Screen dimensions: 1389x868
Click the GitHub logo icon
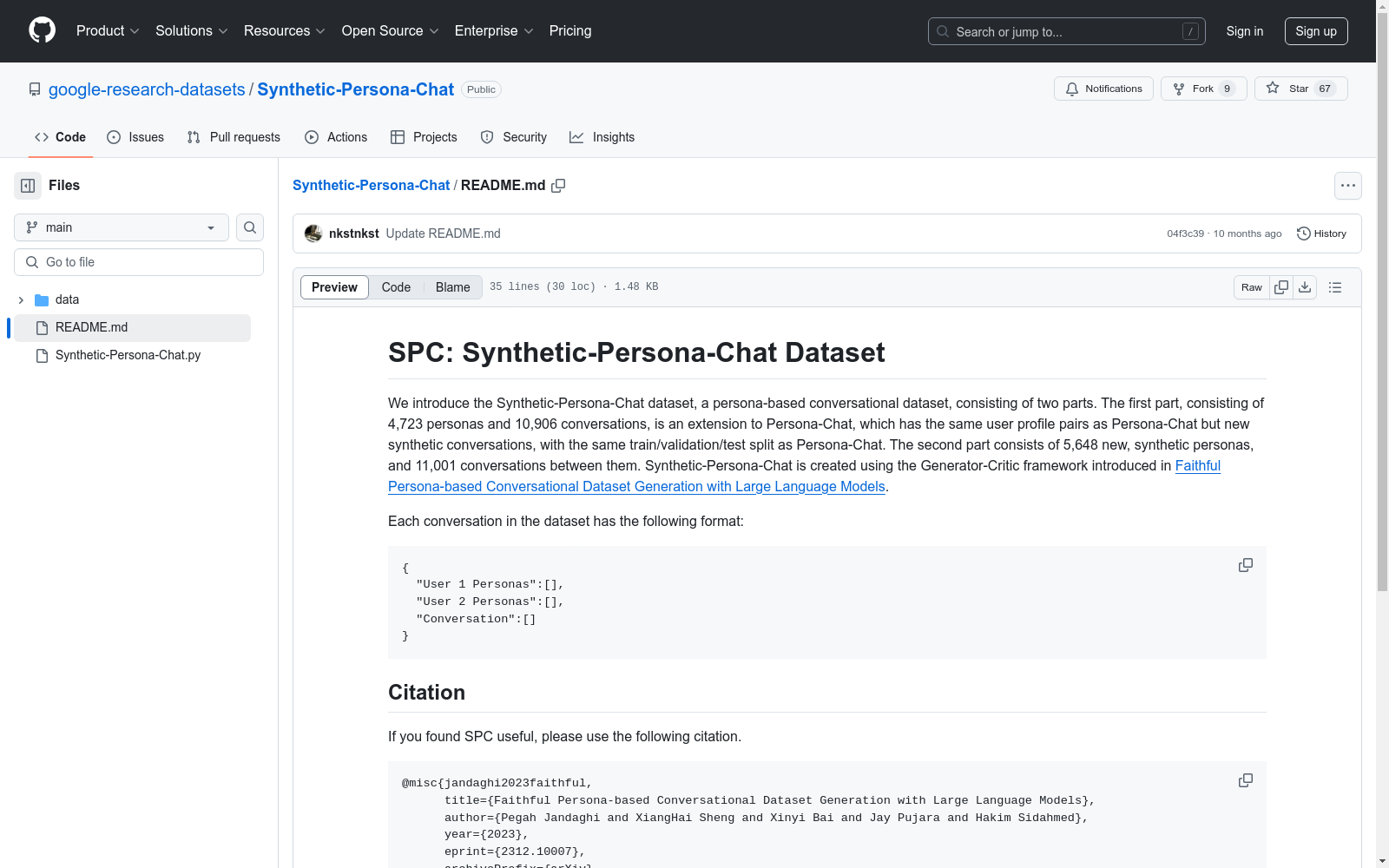42,30
